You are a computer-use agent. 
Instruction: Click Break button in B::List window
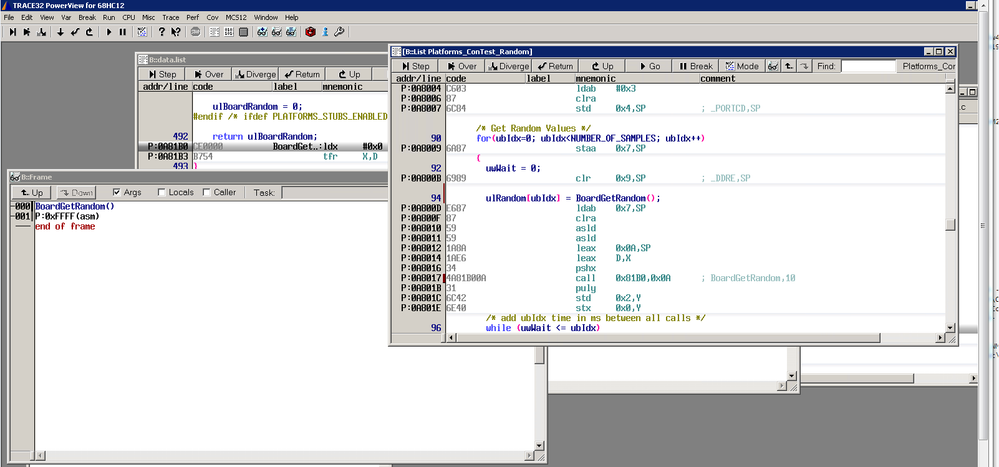(x=696, y=66)
